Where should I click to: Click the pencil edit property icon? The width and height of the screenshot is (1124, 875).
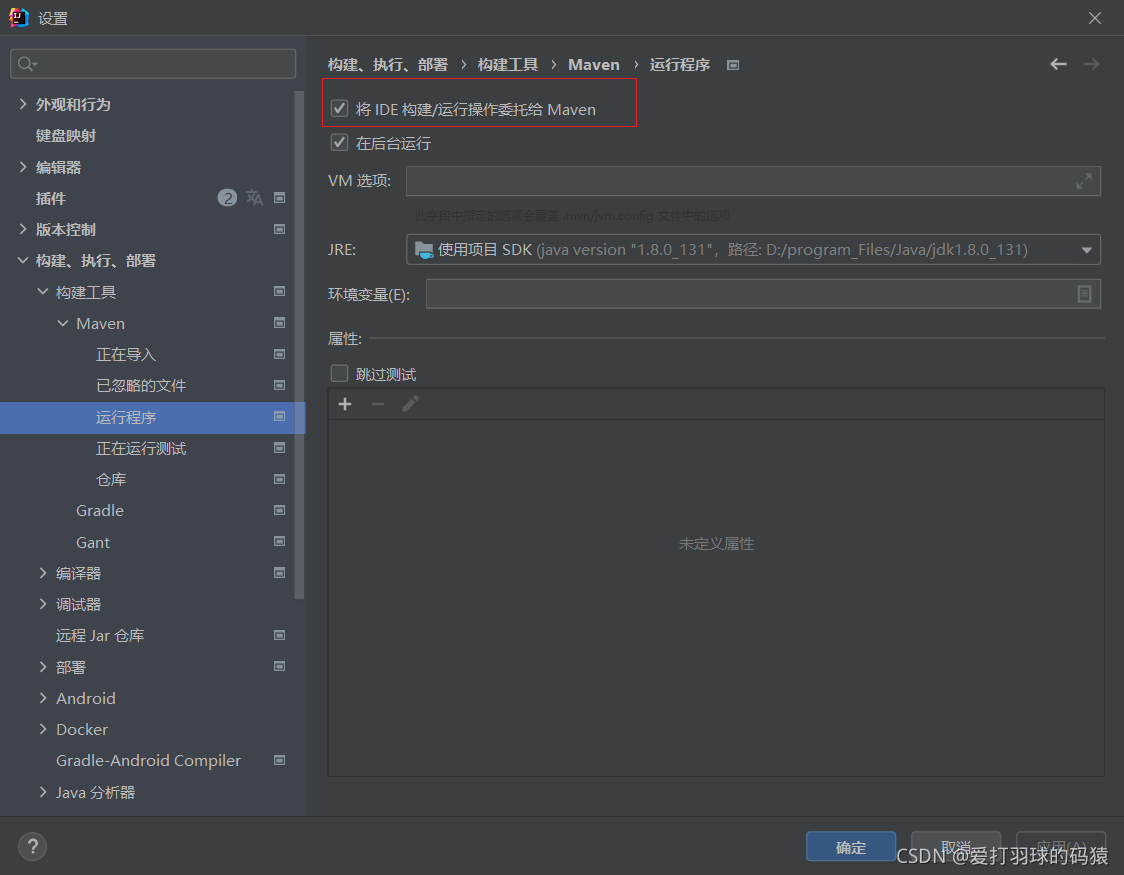tap(410, 404)
